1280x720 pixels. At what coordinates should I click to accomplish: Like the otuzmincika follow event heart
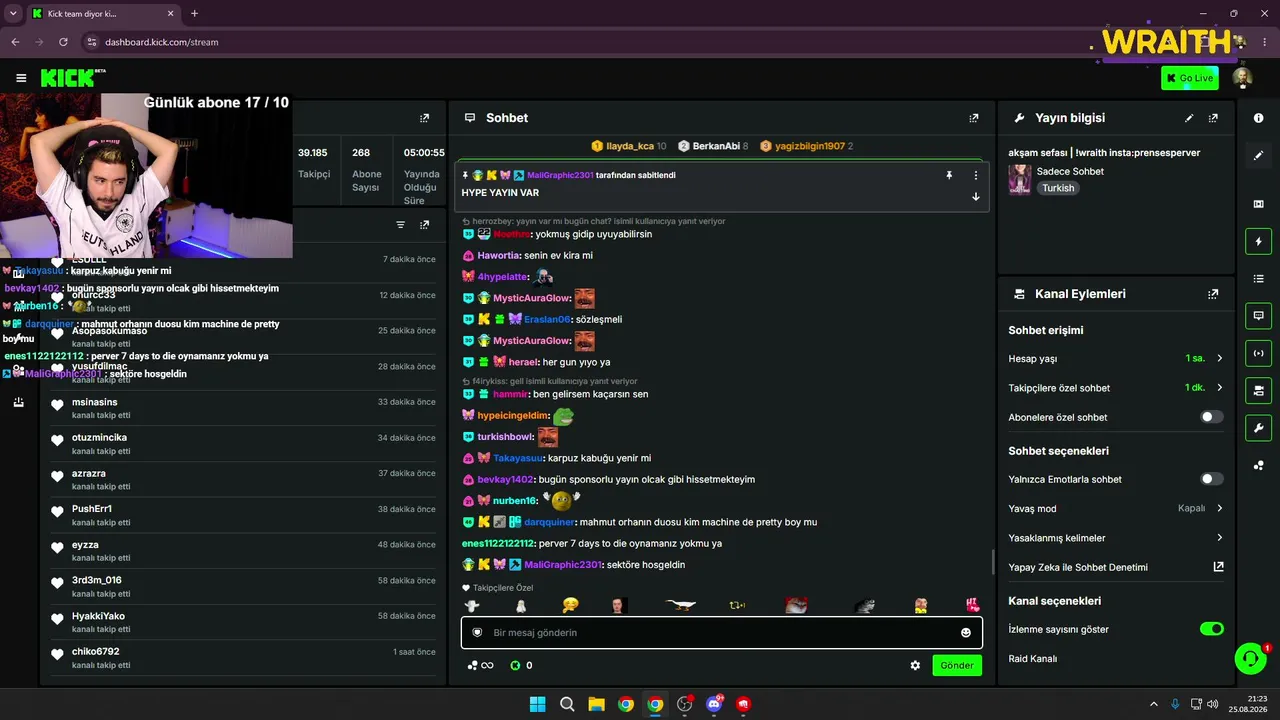[58, 442]
